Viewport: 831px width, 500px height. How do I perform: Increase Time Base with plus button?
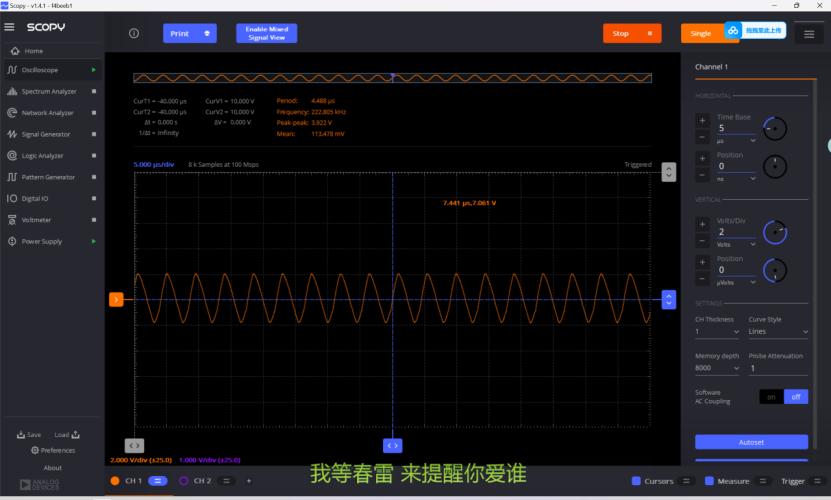point(702,120)
